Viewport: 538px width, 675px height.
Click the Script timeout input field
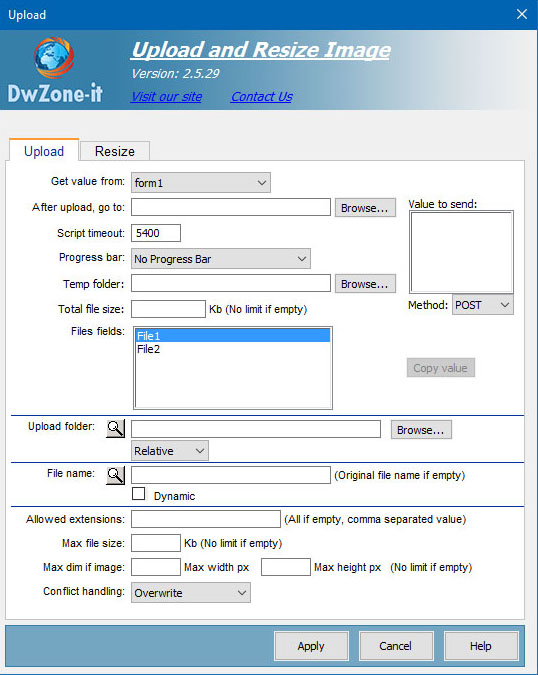pos(156,233)
